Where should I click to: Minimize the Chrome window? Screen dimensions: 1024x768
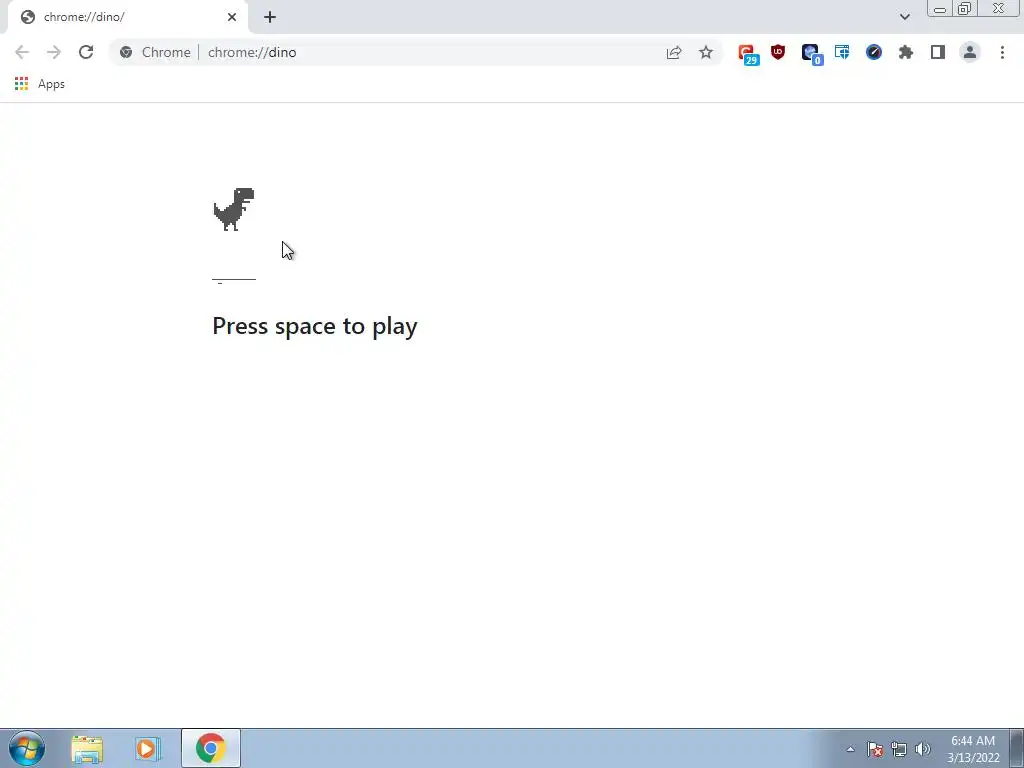940,9
